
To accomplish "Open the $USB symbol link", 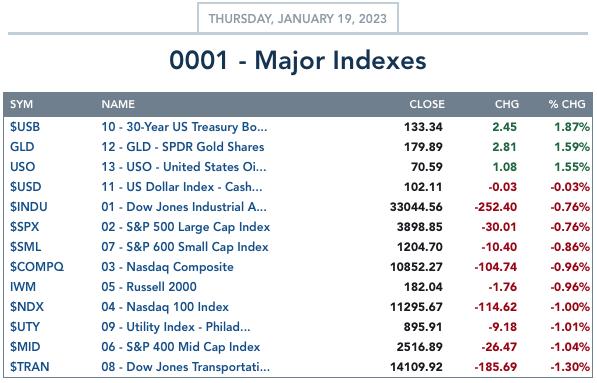I will 25,127.
